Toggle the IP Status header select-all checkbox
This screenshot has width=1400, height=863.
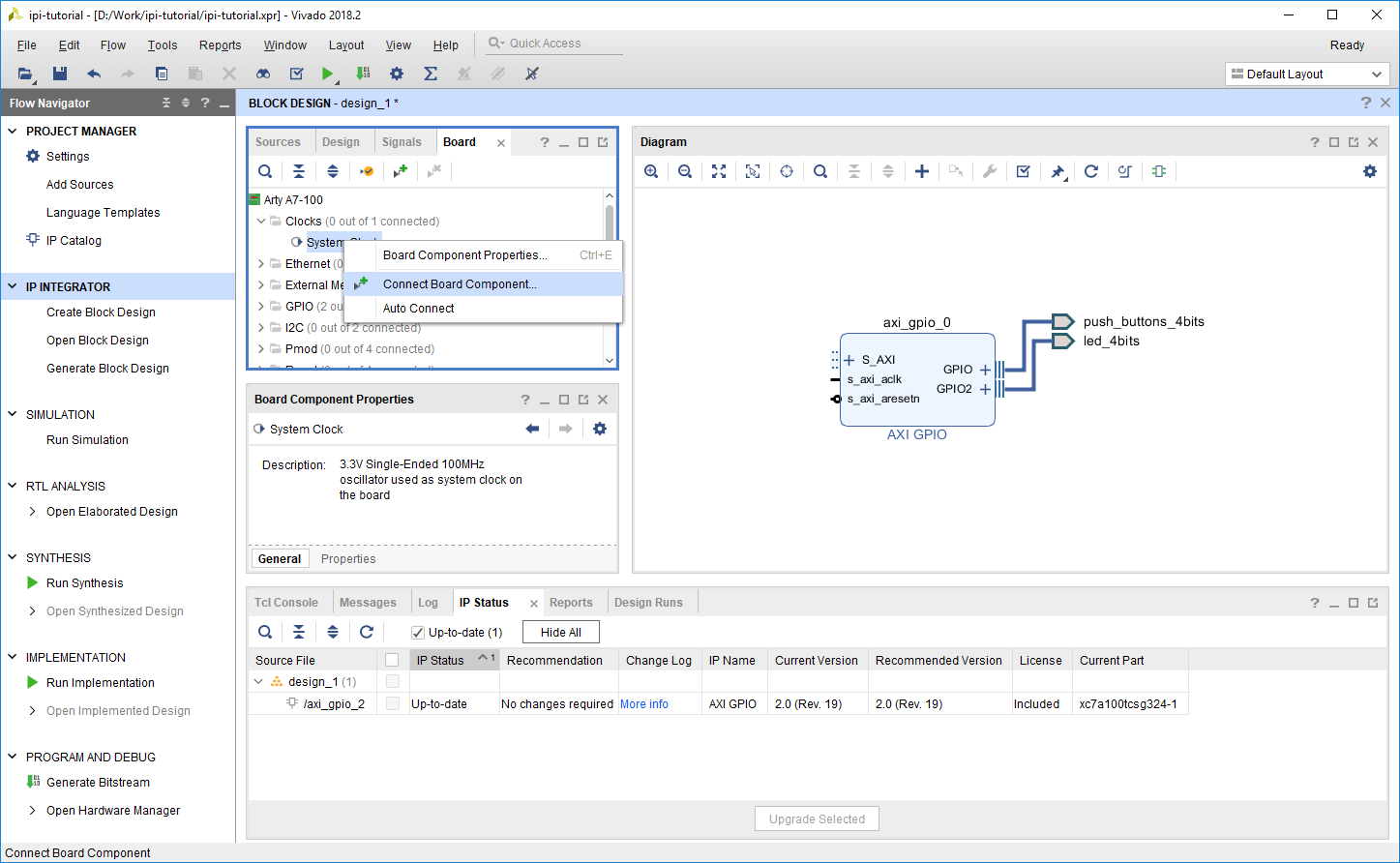[392, 660]
